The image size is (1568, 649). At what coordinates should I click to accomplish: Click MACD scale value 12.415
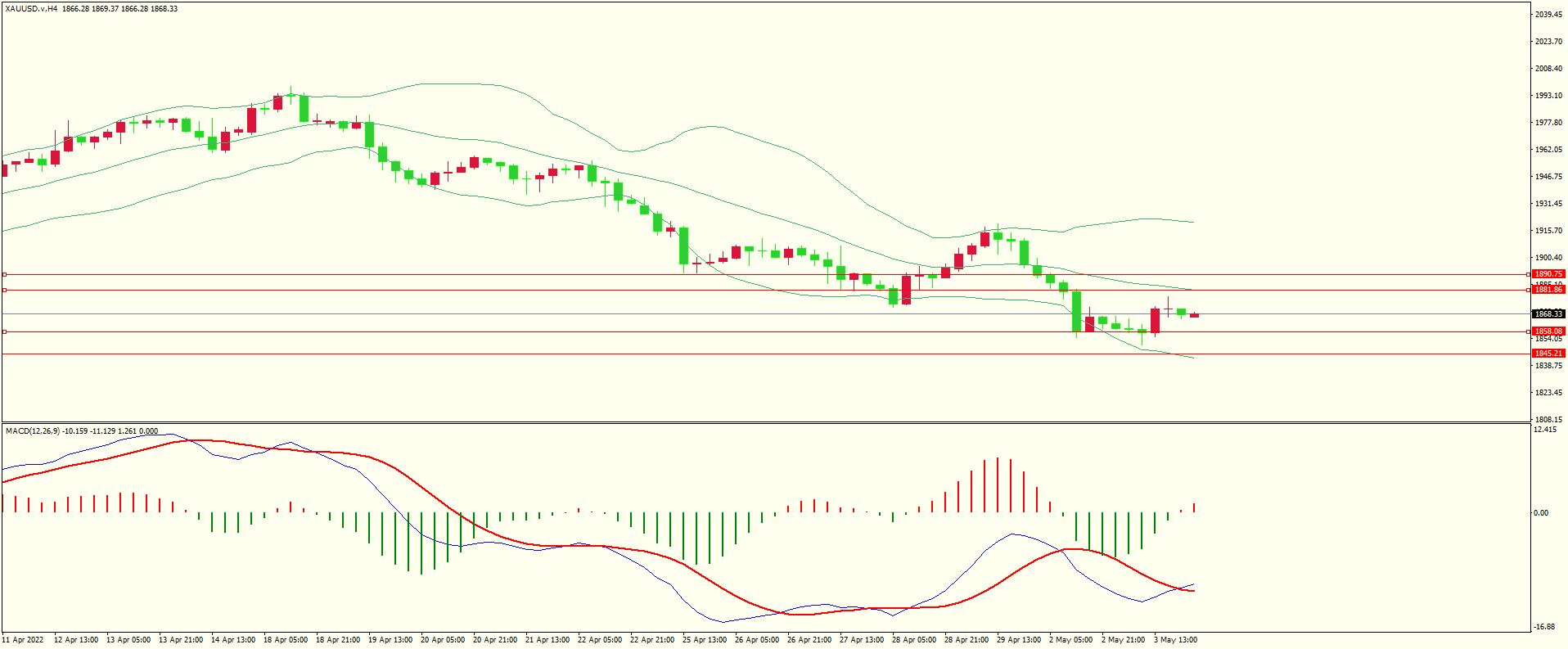tap(1545, 430)
